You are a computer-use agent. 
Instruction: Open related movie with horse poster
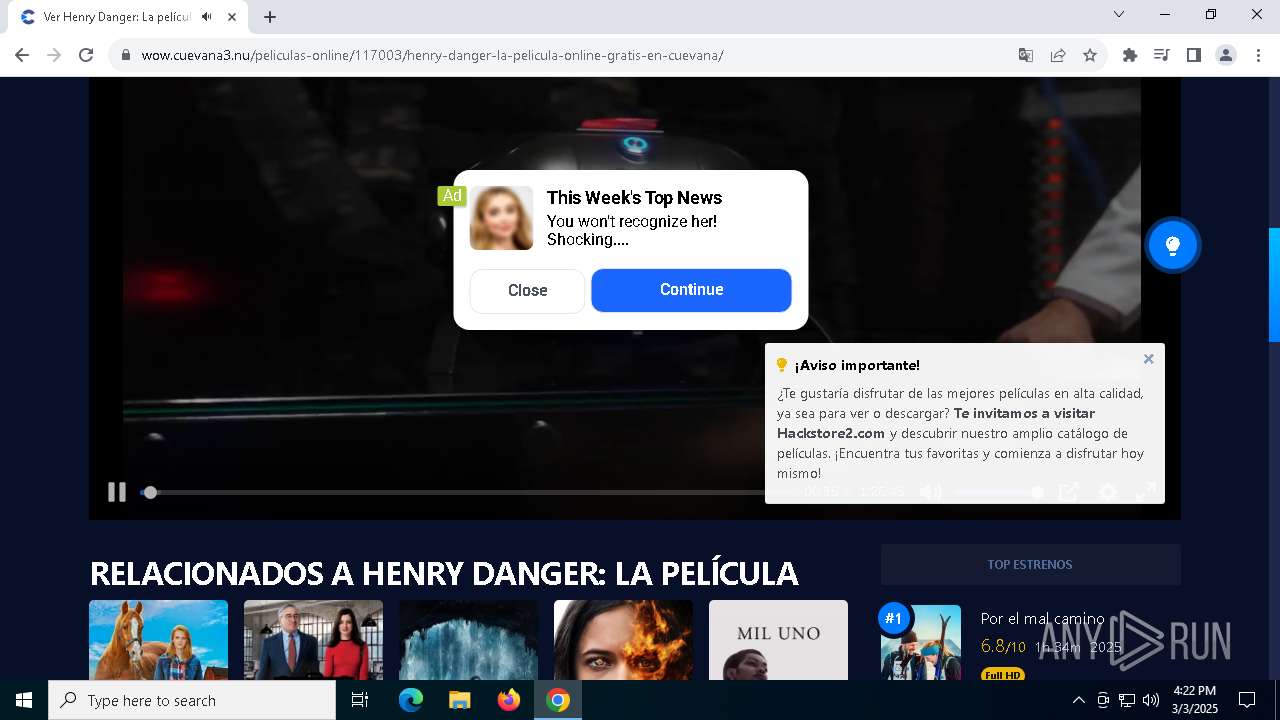(158, 640)
